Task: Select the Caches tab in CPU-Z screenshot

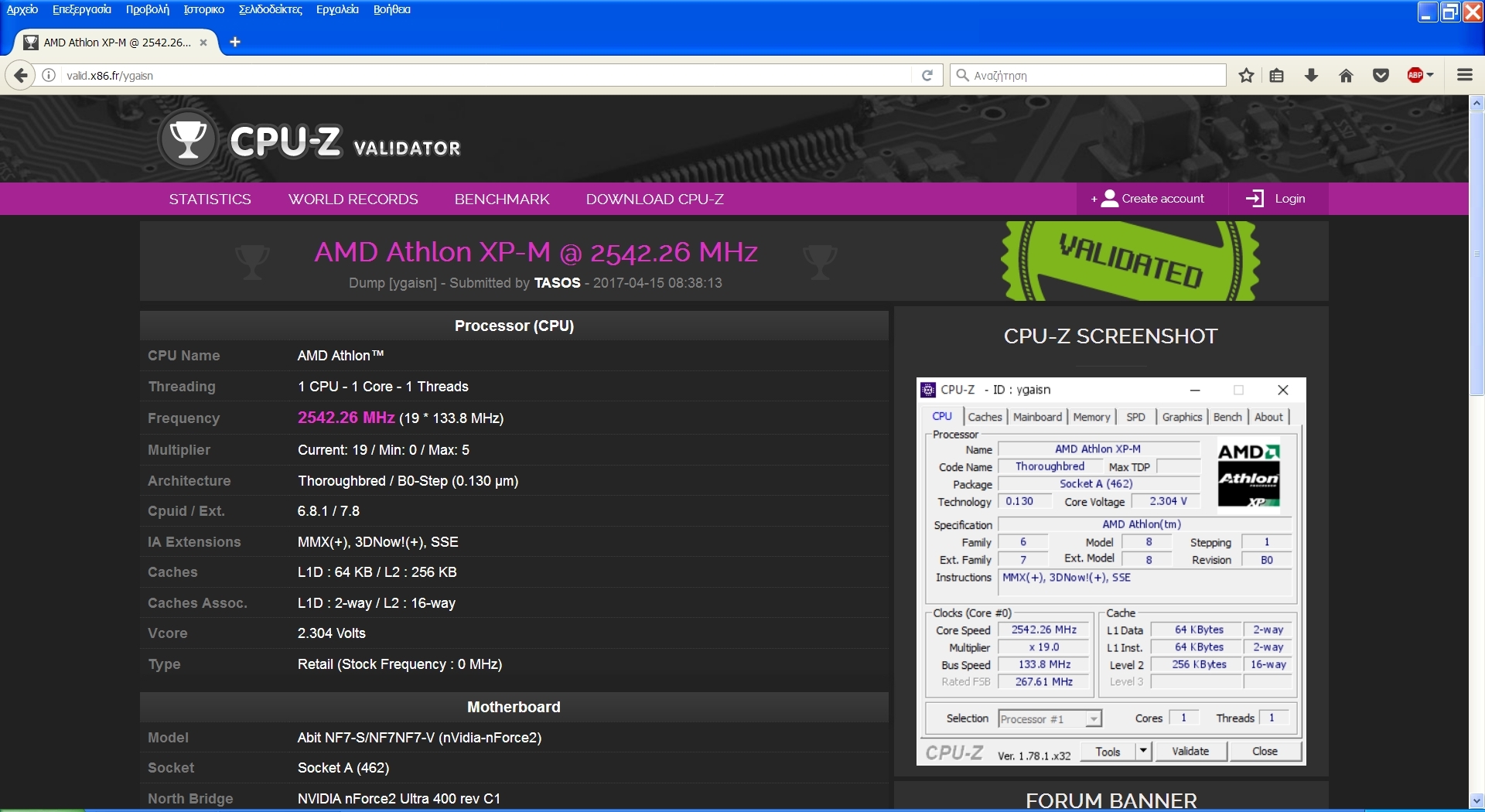Action: [985, 417]
